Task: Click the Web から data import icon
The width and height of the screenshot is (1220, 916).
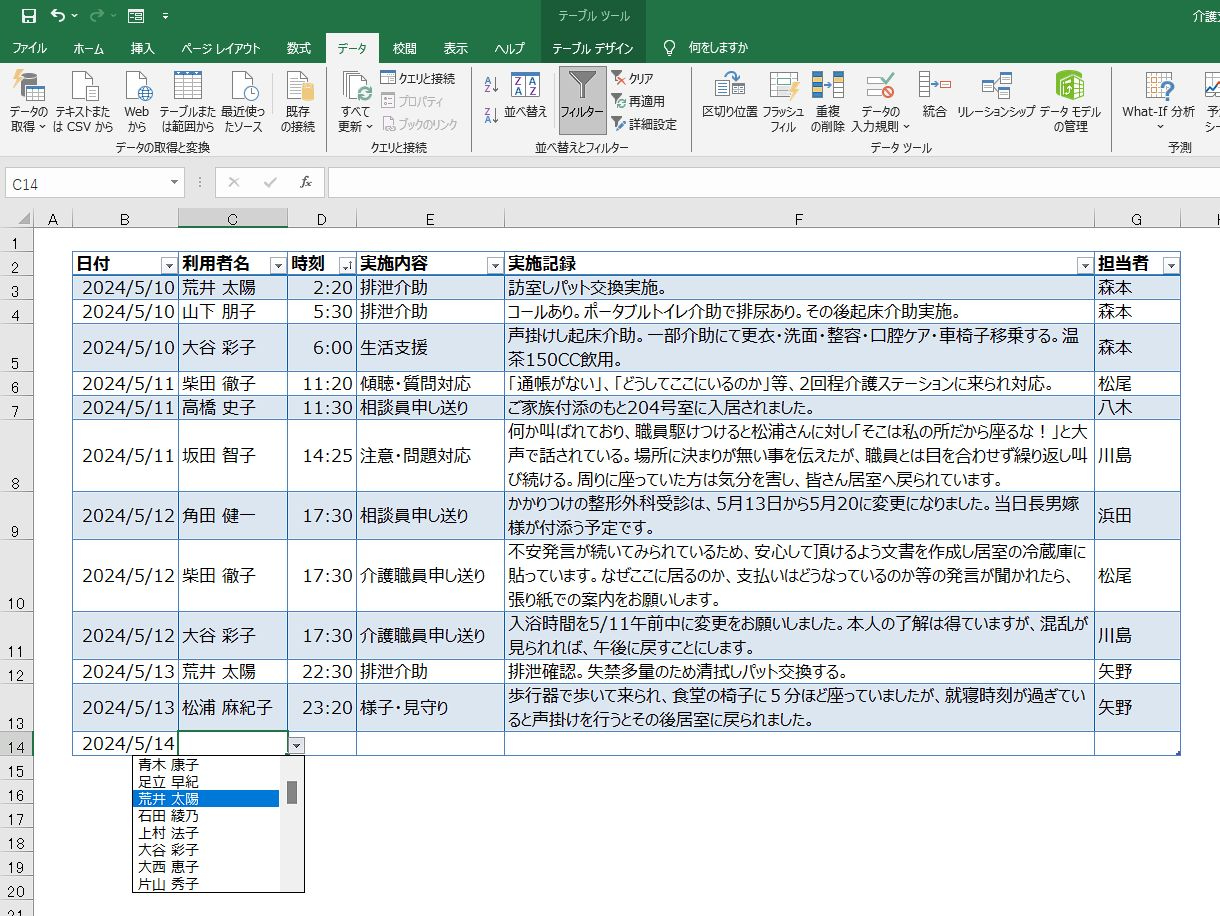Action: 137,101
